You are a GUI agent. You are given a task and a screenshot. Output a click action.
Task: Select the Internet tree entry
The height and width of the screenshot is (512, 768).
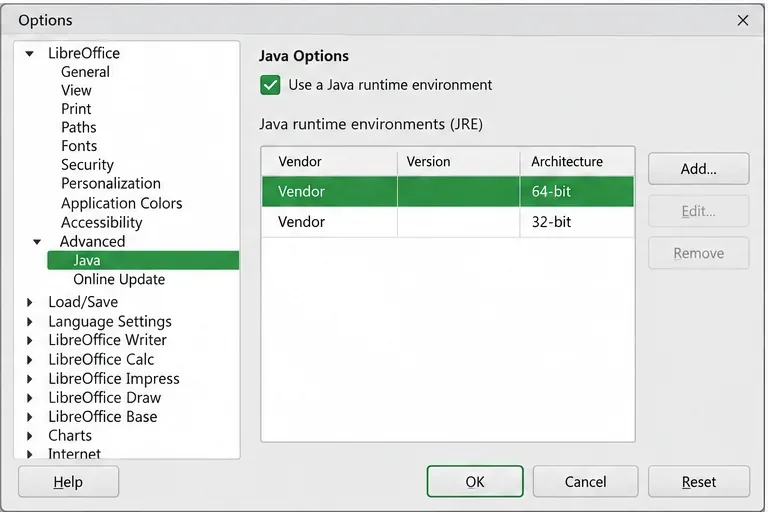coord(74,454)
